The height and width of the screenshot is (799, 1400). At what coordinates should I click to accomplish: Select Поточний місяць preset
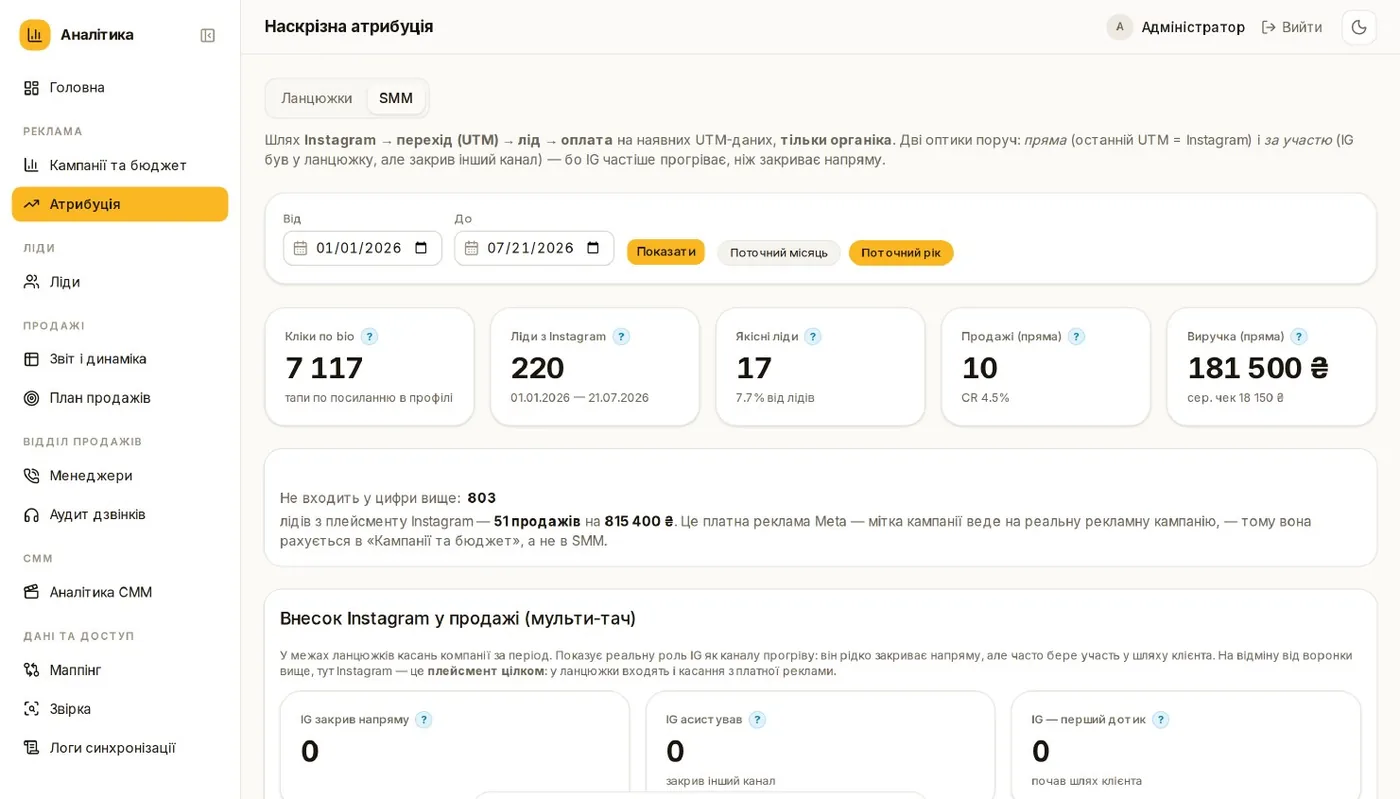[x=779, y=253]
